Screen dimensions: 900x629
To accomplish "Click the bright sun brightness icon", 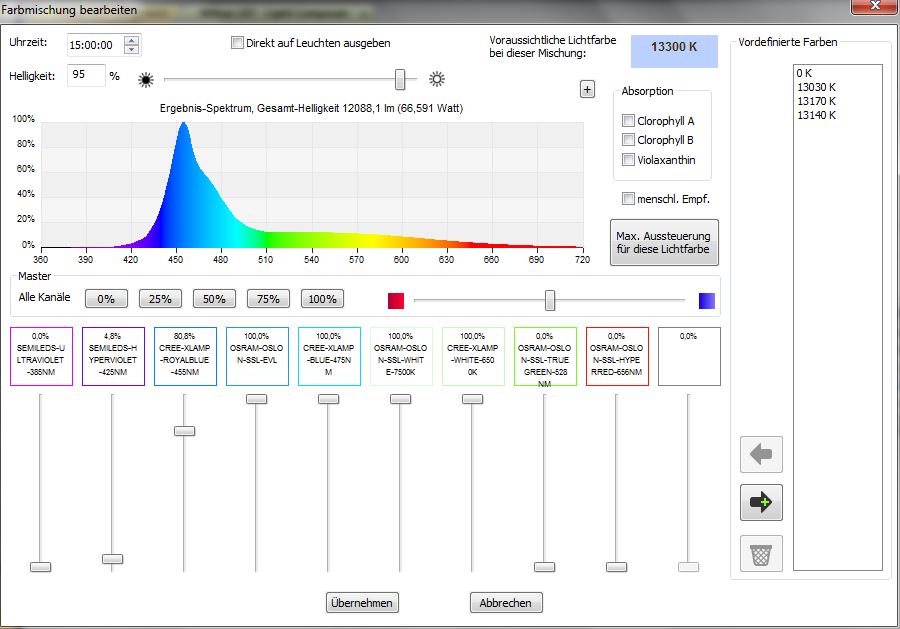I will [x=436, y=79].
